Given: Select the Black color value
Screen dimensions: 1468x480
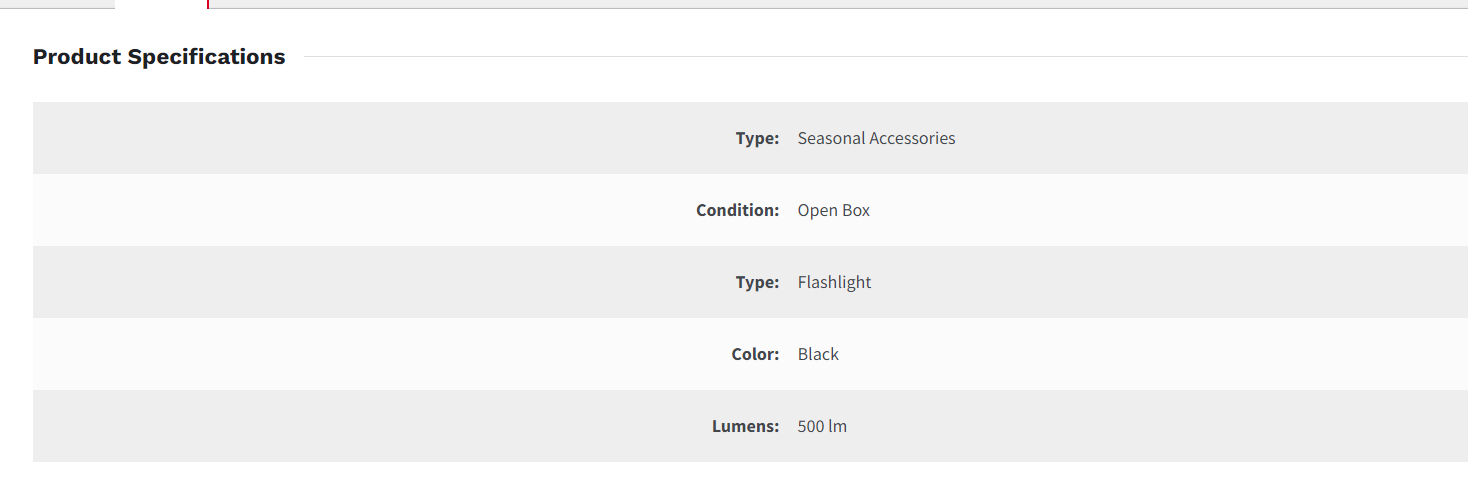Looking at the screenshot, I should coord(818,354).
